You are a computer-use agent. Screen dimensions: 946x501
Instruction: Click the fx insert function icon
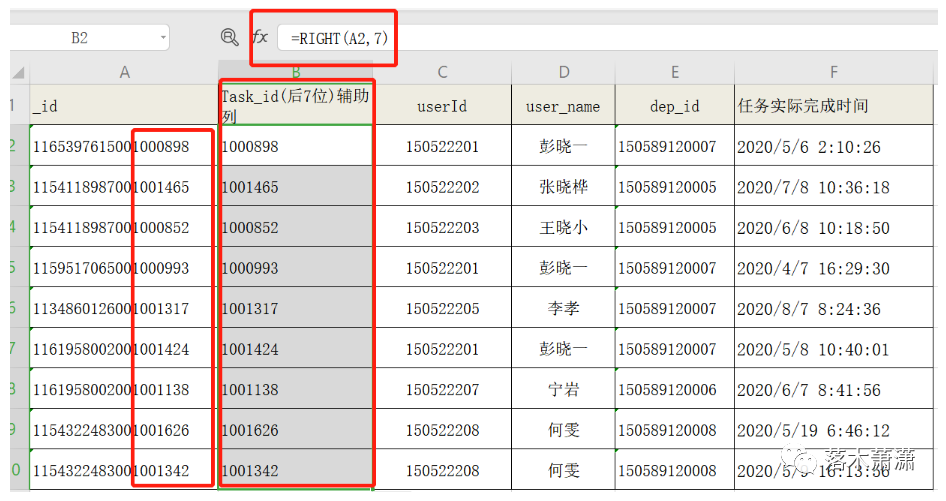pos(260,37)
